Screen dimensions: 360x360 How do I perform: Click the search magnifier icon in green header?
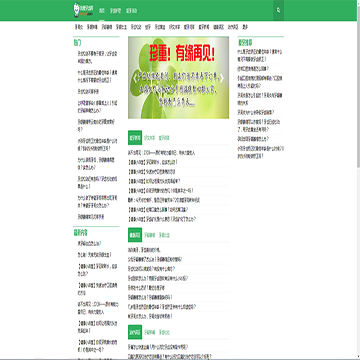click(x=278, y=10)
